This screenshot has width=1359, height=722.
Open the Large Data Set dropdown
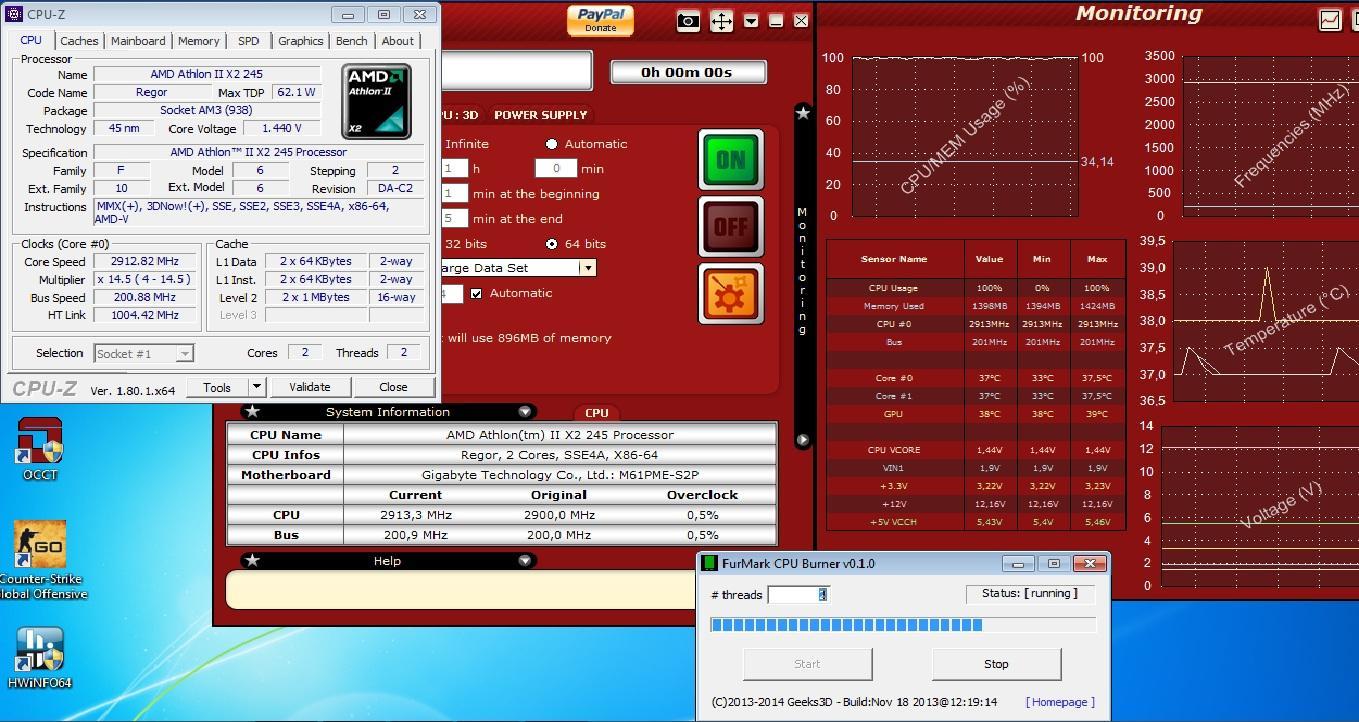588,268
